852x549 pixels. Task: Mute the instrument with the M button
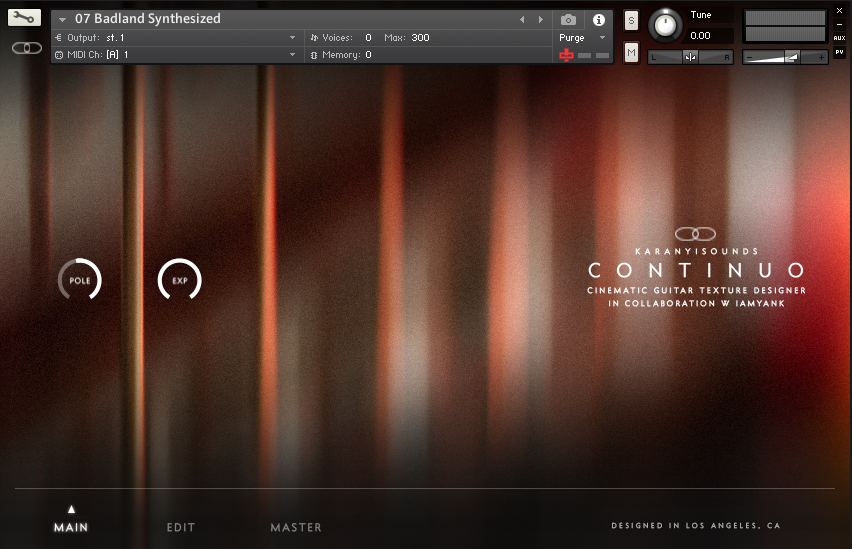pos(631,53)
